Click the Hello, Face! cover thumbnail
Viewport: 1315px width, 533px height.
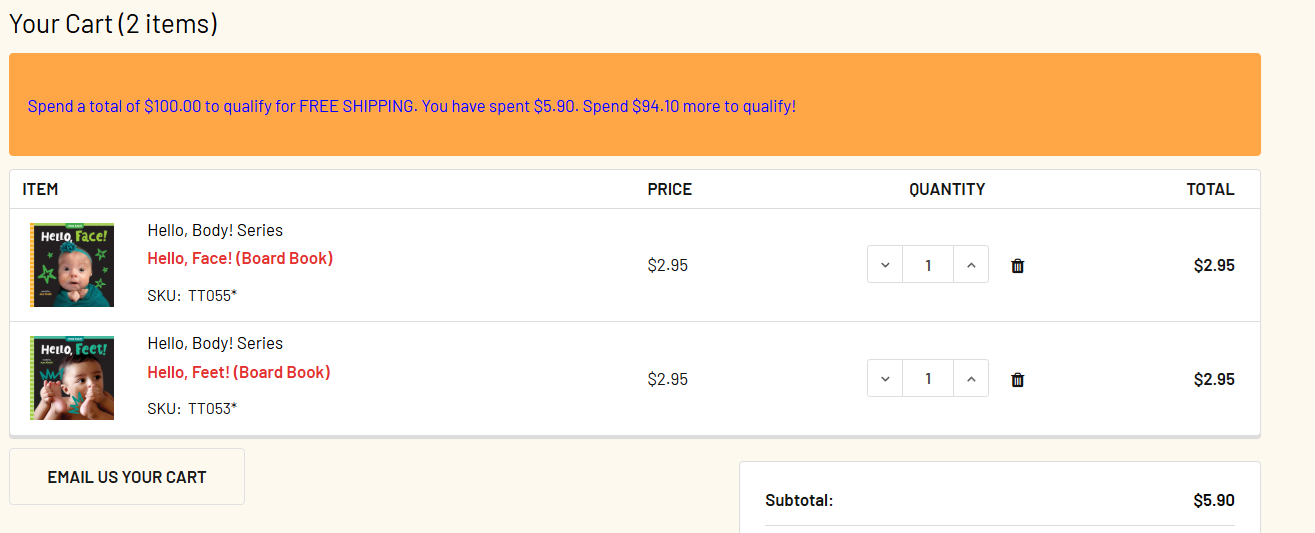click(72, 265)
